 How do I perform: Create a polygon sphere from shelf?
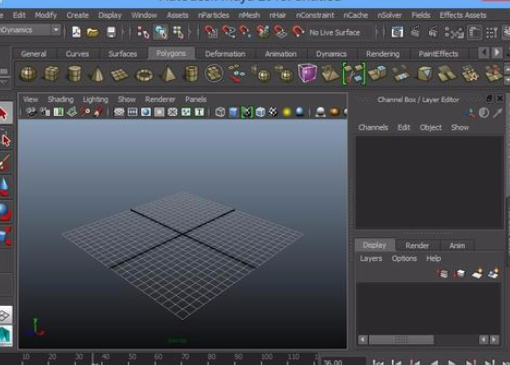click(28, 74)
